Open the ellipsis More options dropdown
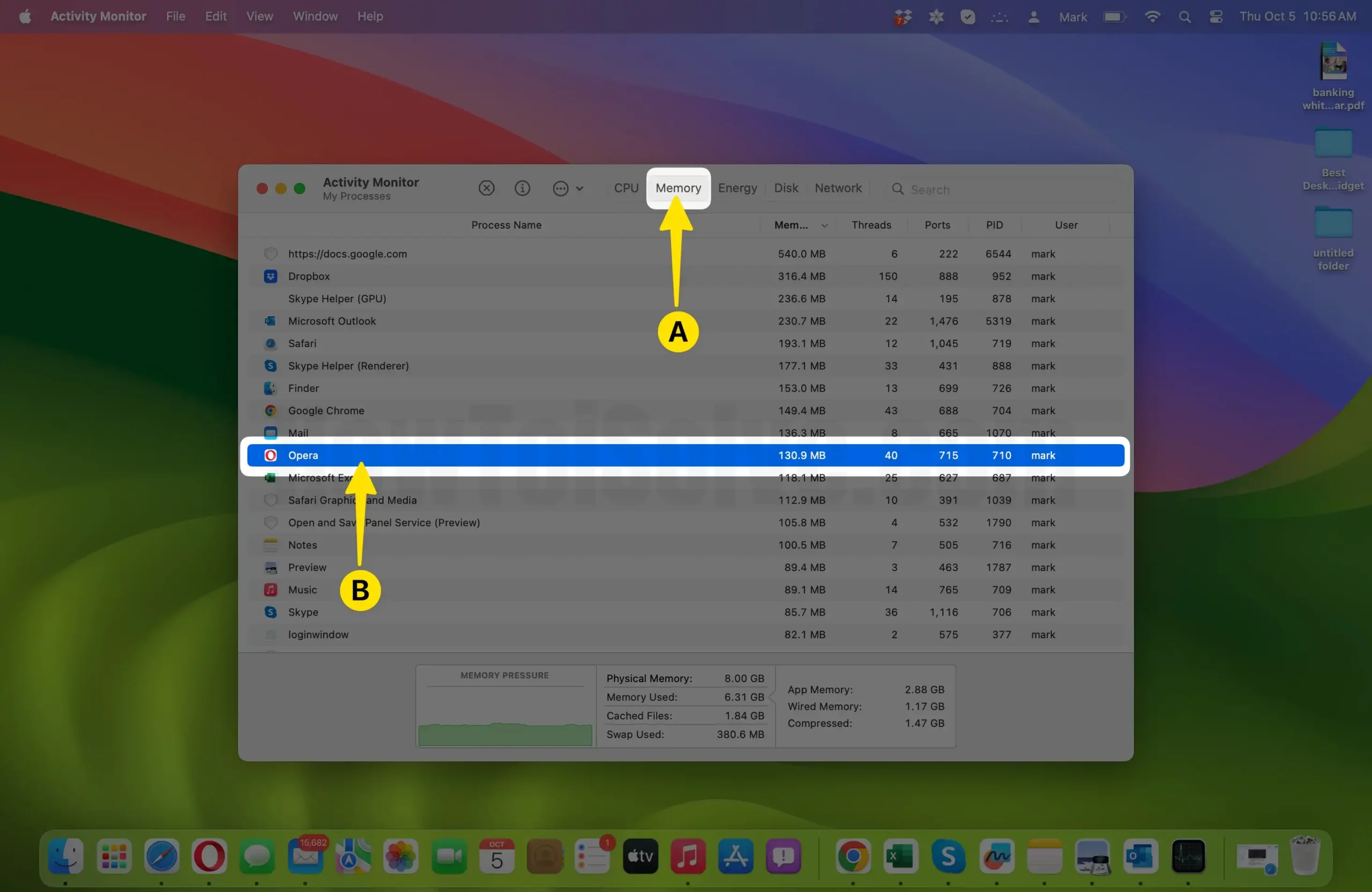 (x=568, y=189)
